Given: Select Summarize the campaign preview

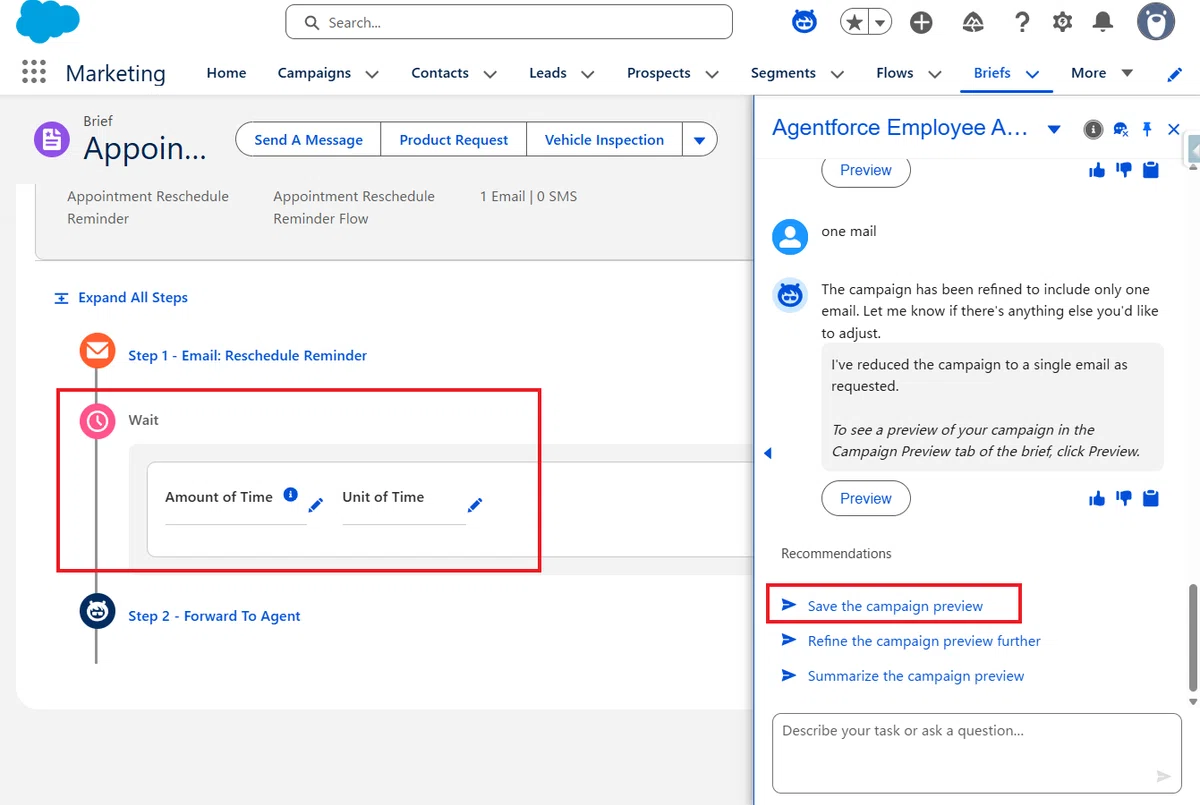Looking at the screenshot, I should coord(916,676).
